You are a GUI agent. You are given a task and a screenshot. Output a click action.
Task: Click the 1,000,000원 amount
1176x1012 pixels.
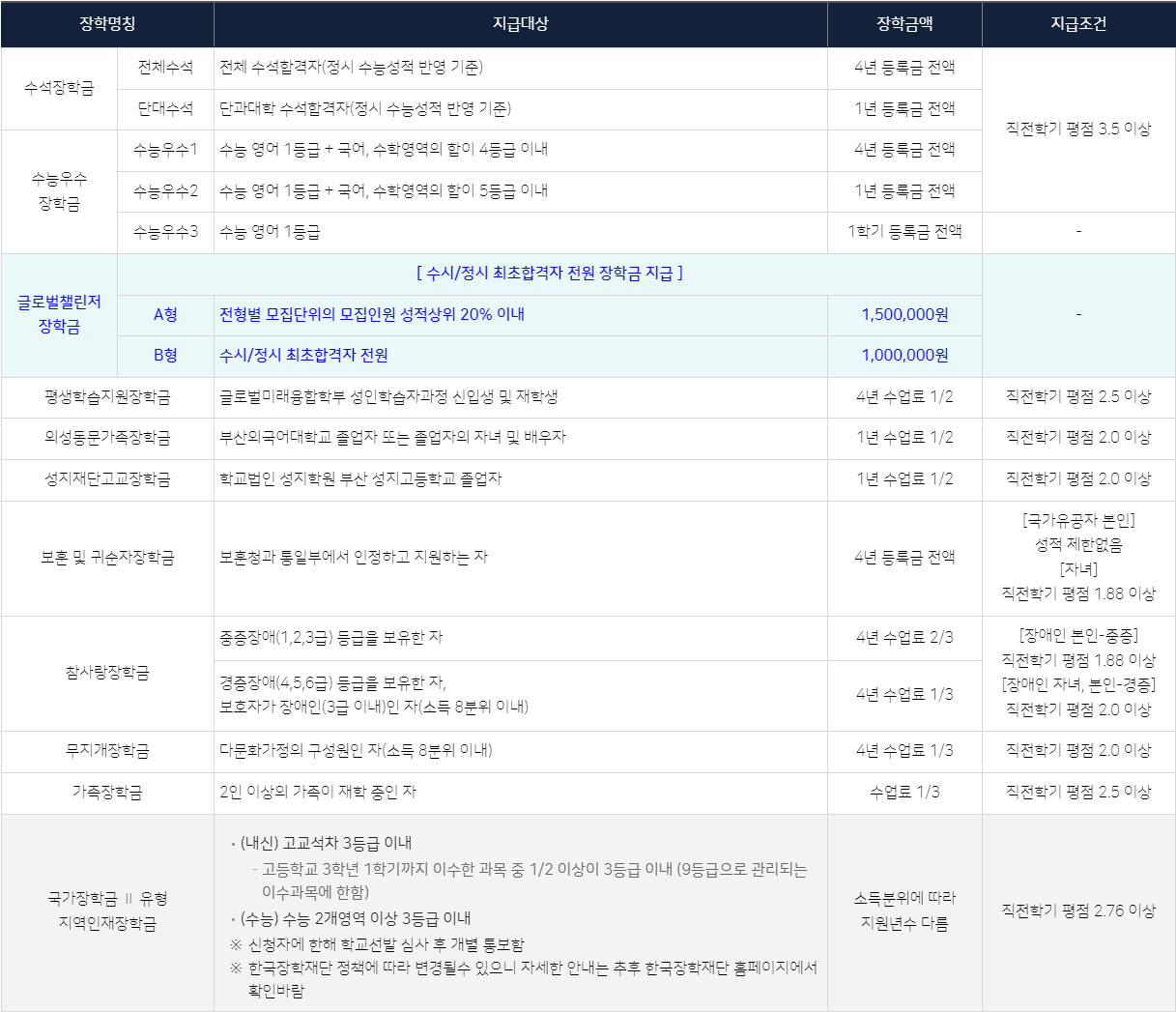tap(904, 356)
